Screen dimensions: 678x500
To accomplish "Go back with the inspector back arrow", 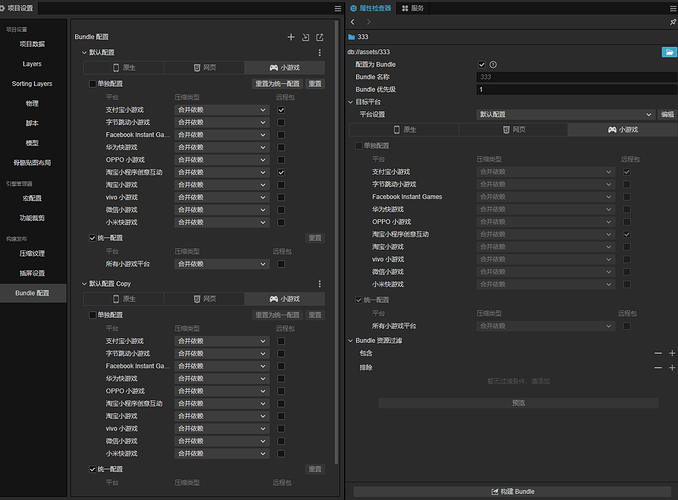I will (x=353, y=22).
